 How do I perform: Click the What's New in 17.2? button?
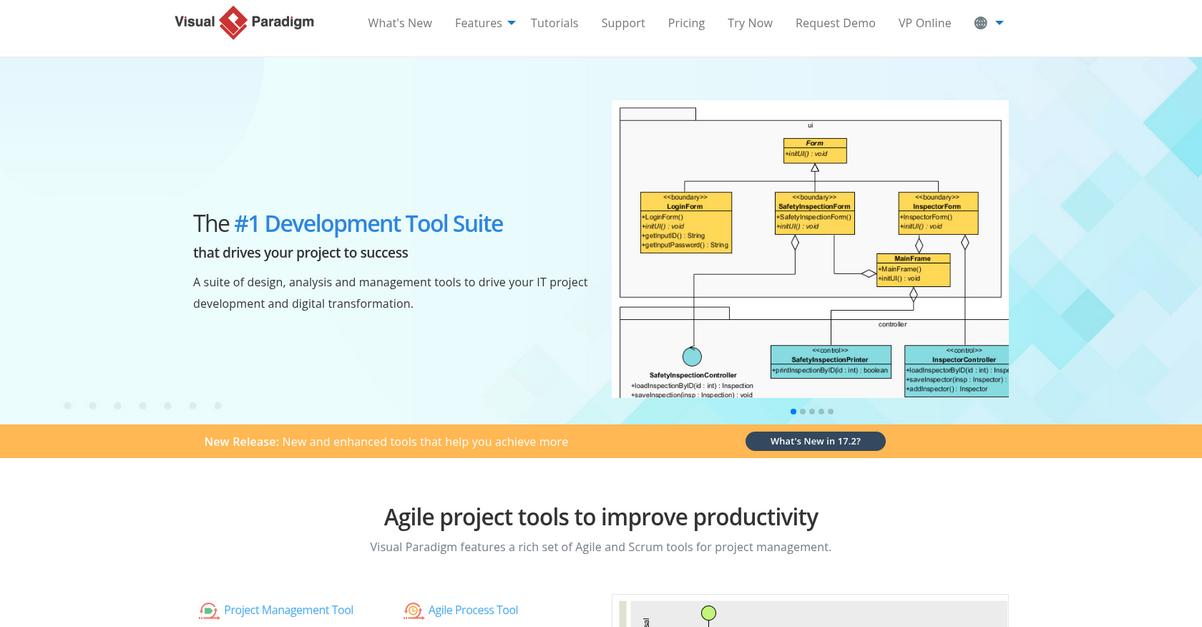pyautogui.click(x=815, y=441)
